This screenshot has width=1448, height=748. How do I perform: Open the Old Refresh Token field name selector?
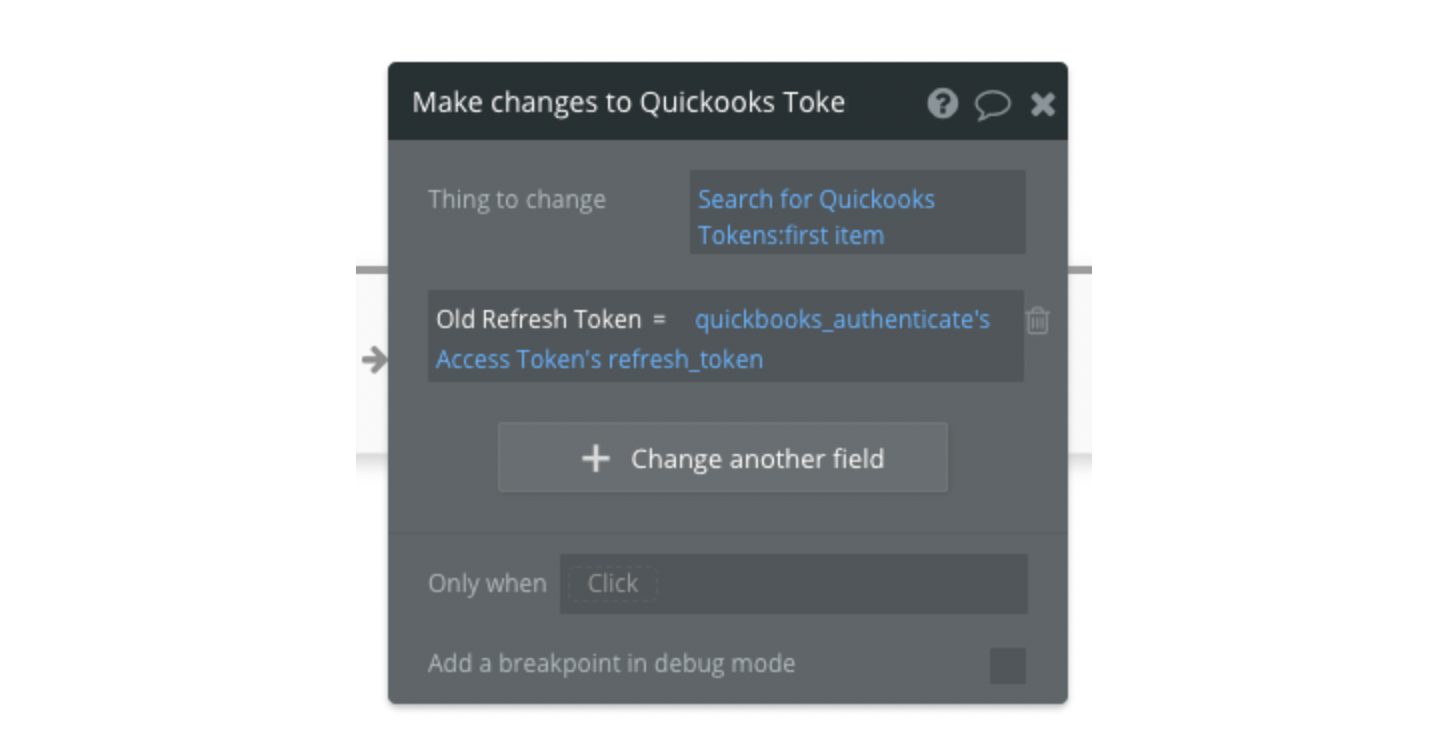[538, 320]
